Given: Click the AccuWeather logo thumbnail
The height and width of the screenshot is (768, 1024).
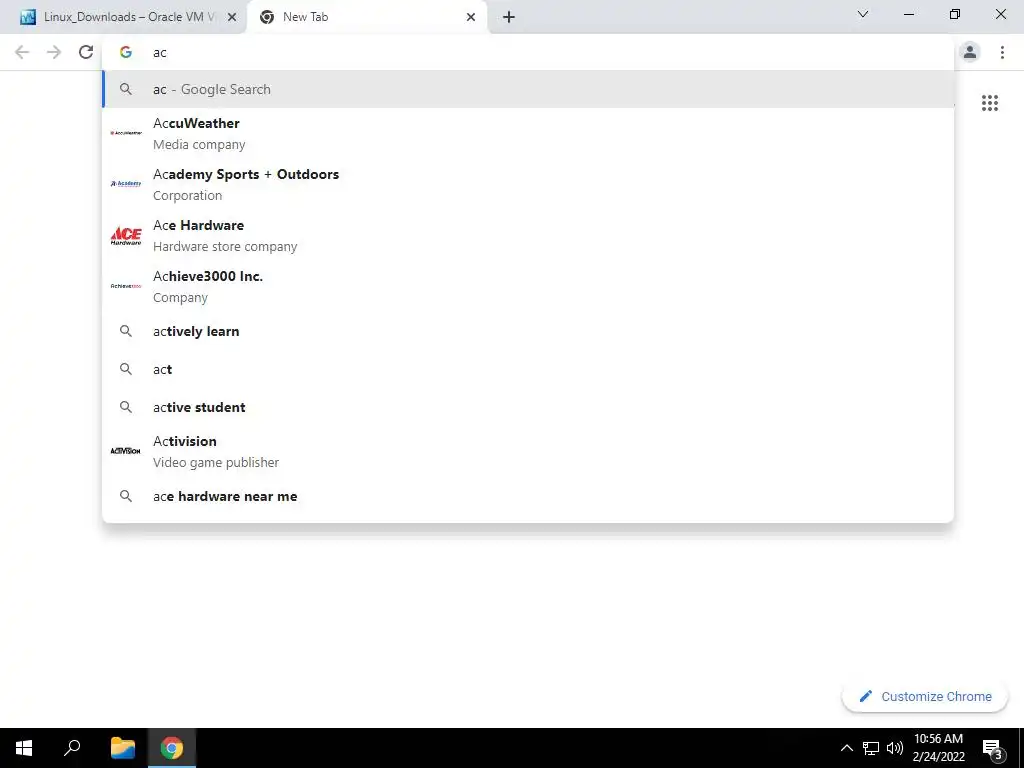Looking at the screenshot, I should [126, 133].
